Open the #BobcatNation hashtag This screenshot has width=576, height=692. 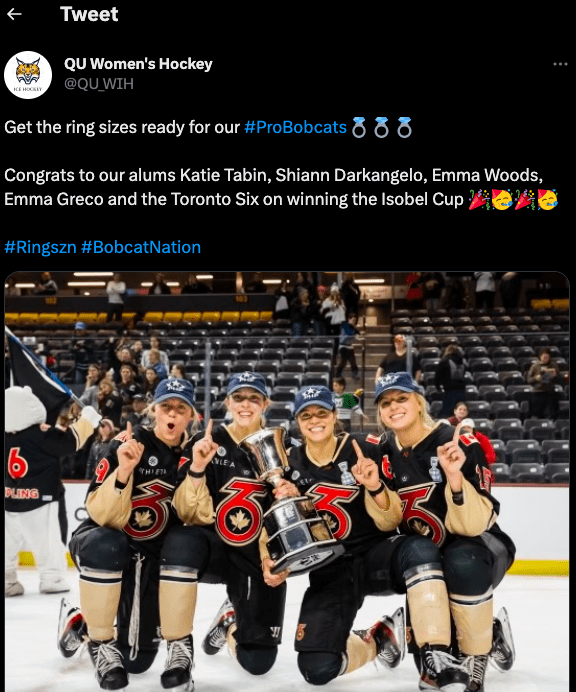coord(141,247)
